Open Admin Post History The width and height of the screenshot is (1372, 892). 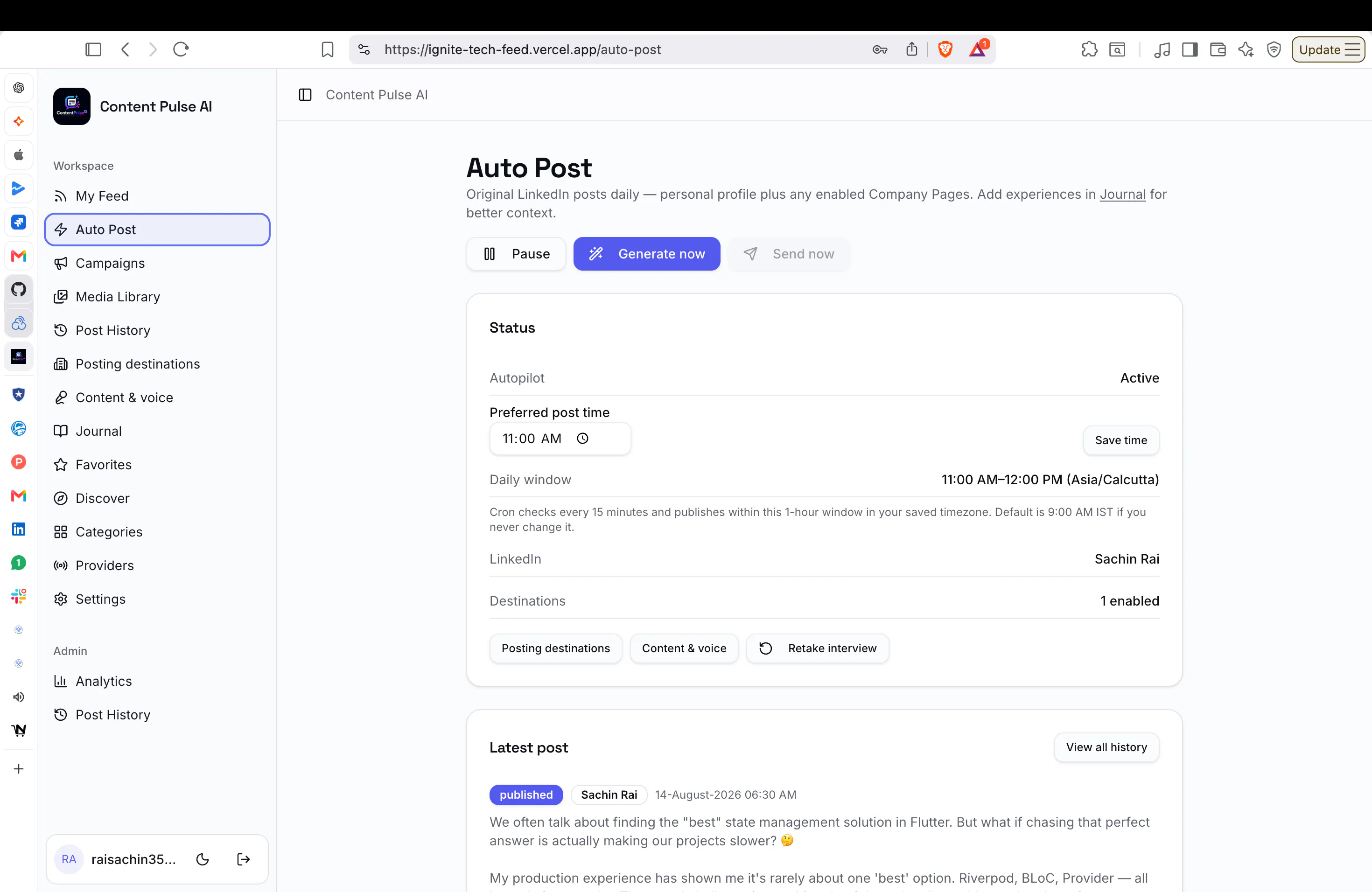[157, 715]
